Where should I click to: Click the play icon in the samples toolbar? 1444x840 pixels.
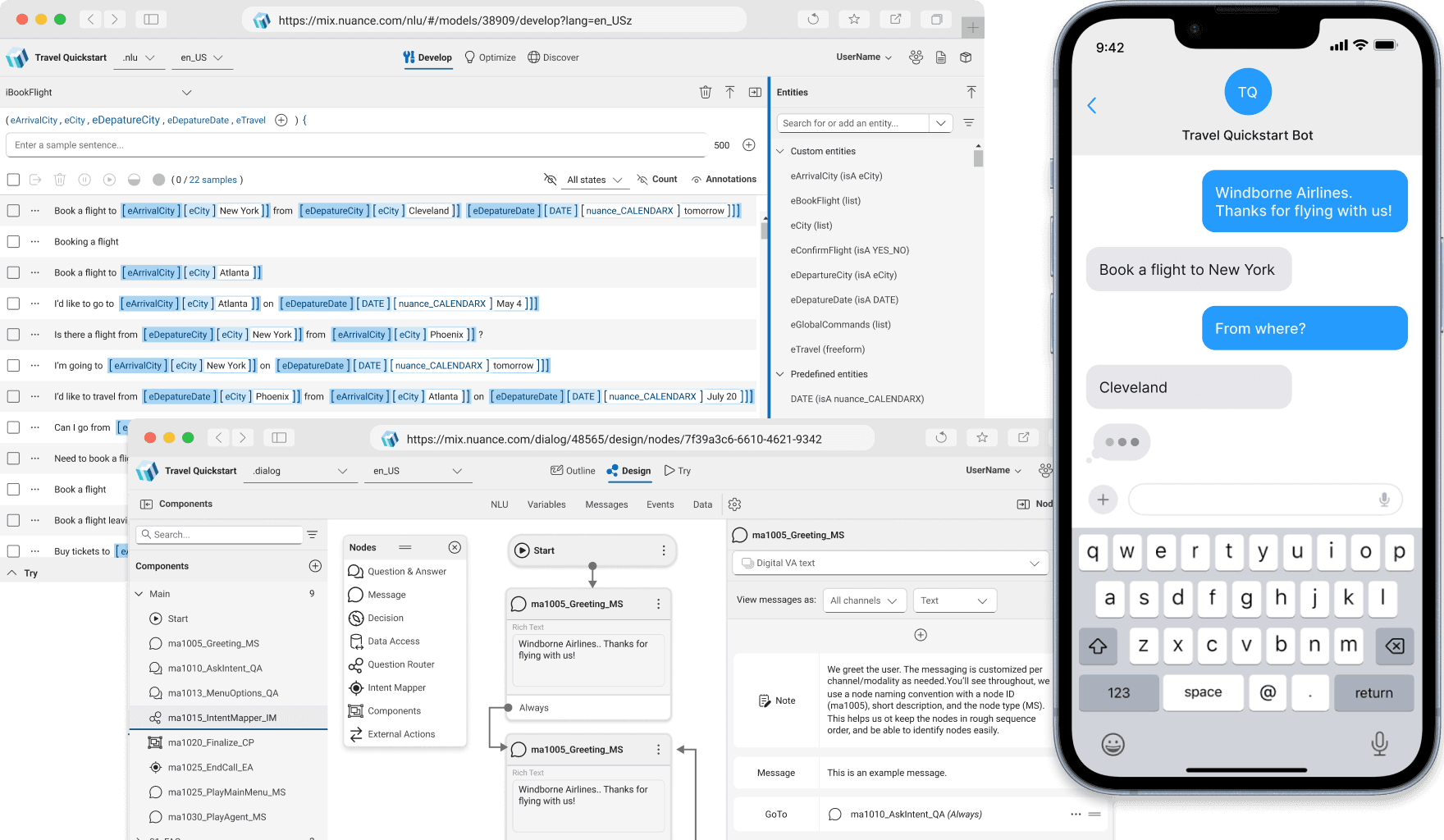pos(109,180)
